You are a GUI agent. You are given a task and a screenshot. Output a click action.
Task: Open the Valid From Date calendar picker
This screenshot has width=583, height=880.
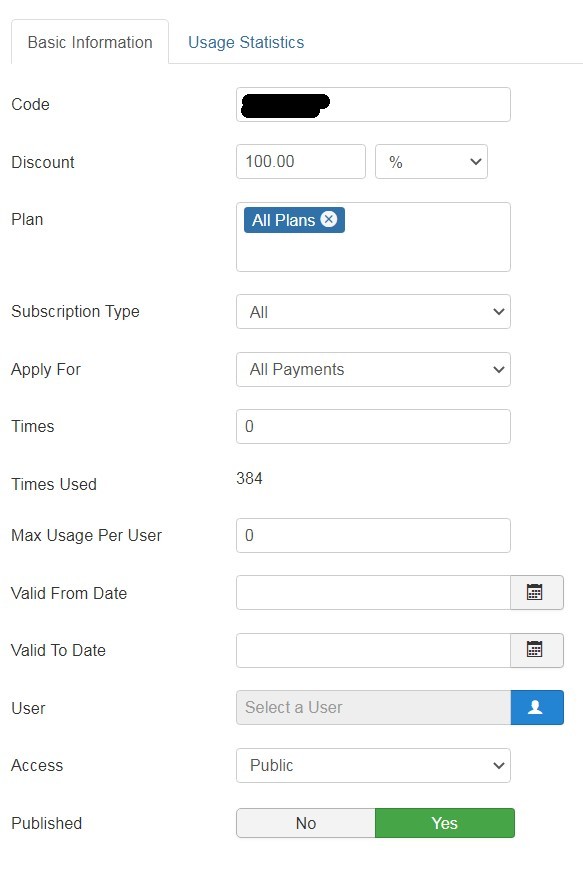pos(536,592)
